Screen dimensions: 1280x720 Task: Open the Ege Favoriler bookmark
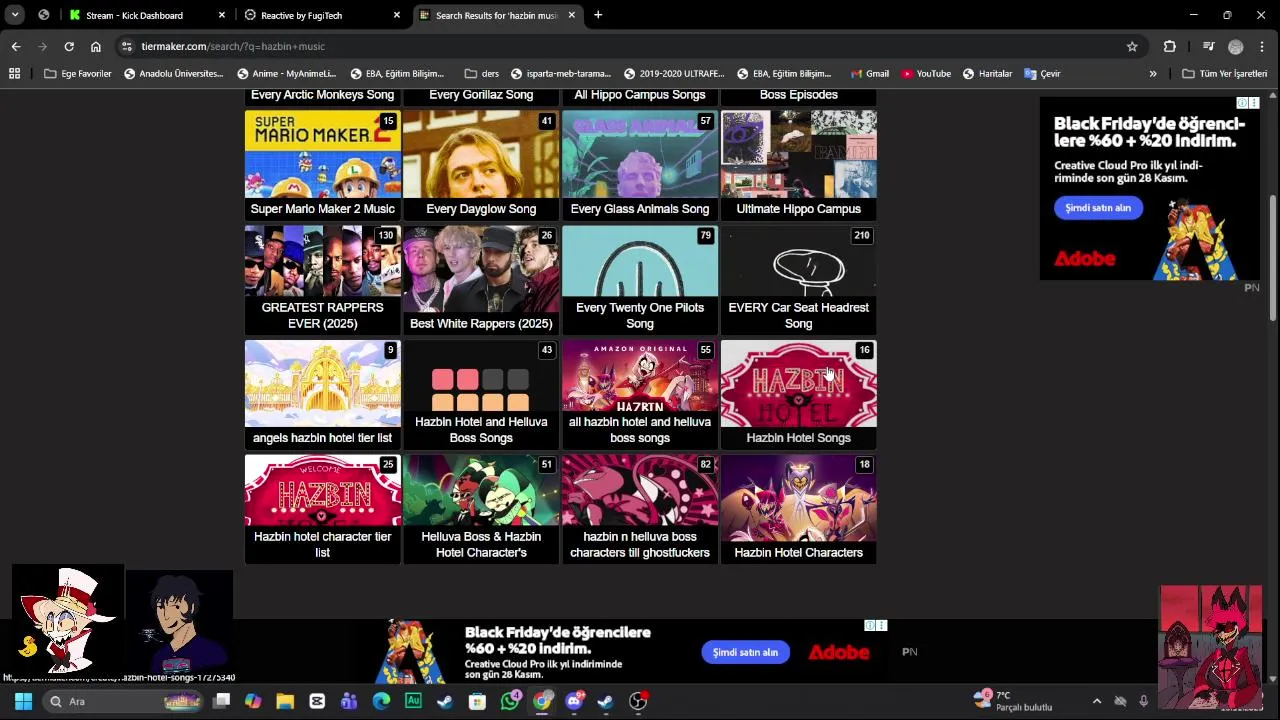point(78,73)
